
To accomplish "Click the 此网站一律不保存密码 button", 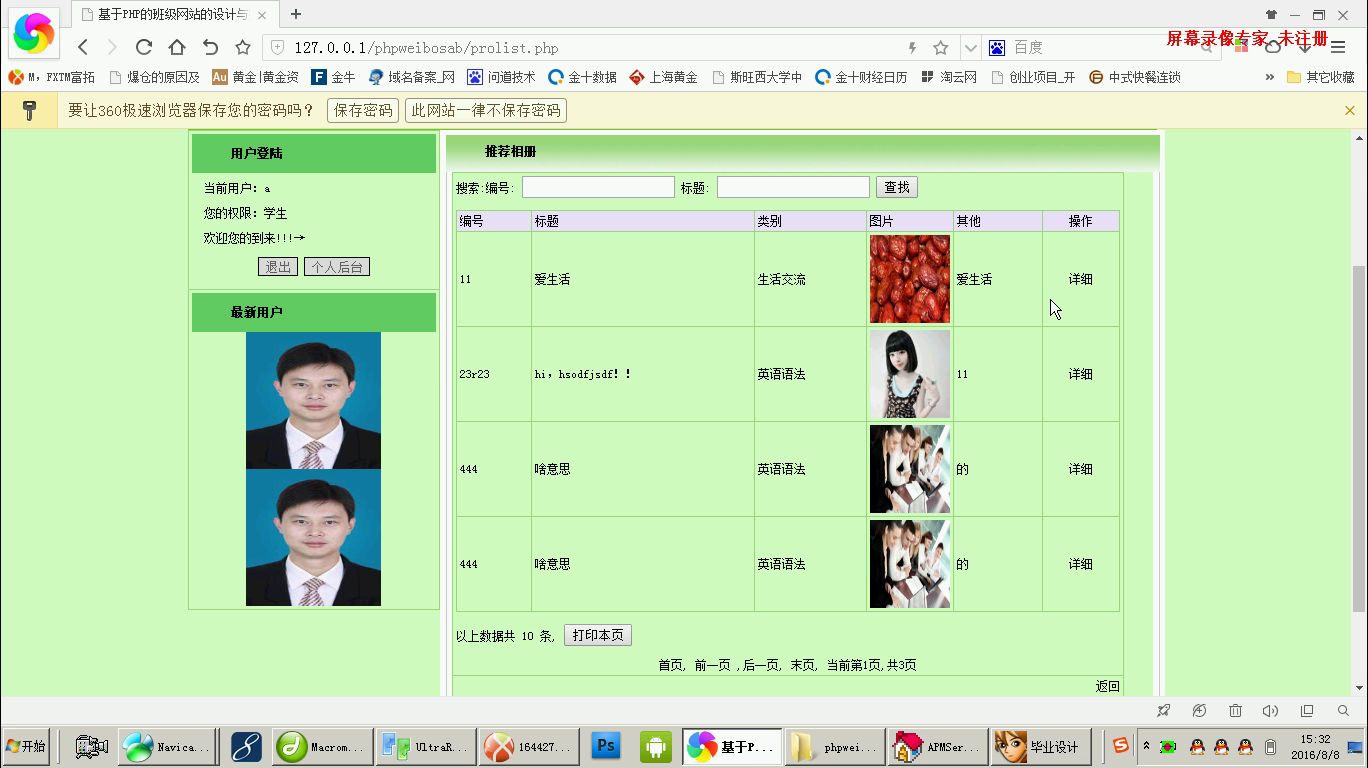I will point(486,110).
